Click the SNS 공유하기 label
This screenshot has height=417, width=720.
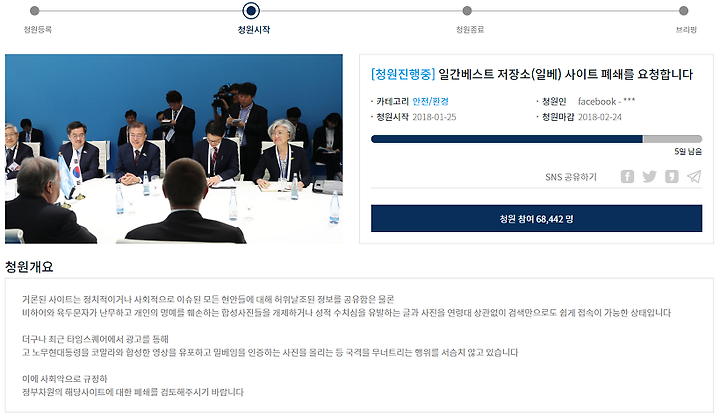[x=571, y=177]
